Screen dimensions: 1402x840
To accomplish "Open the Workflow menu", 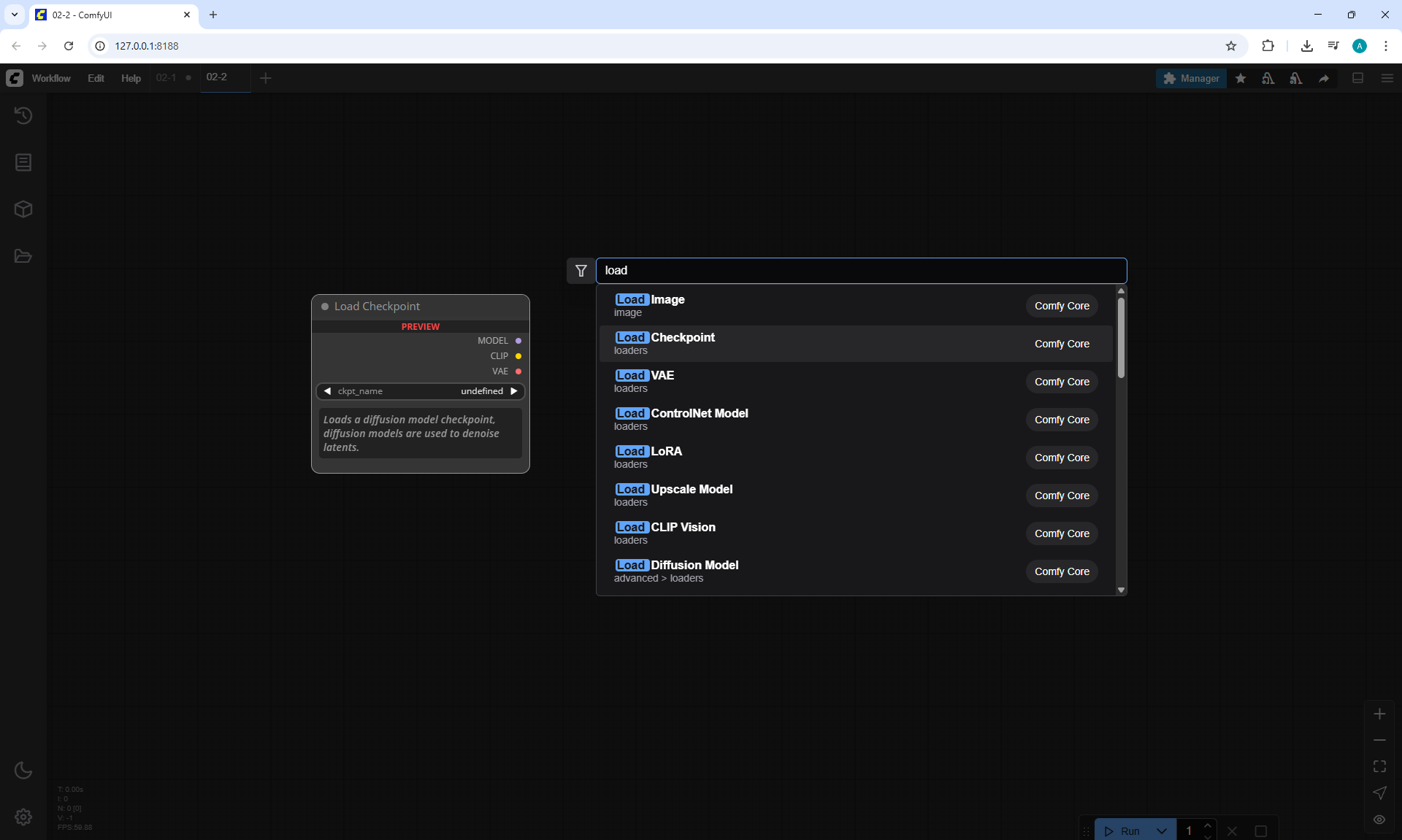I will tap(51, 78).
